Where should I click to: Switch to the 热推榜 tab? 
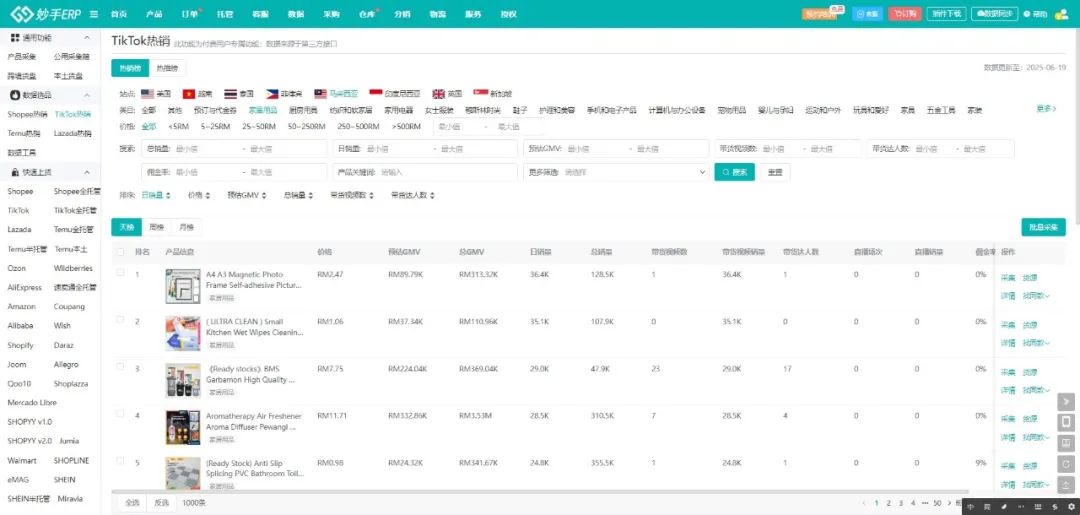click(167, 68)
